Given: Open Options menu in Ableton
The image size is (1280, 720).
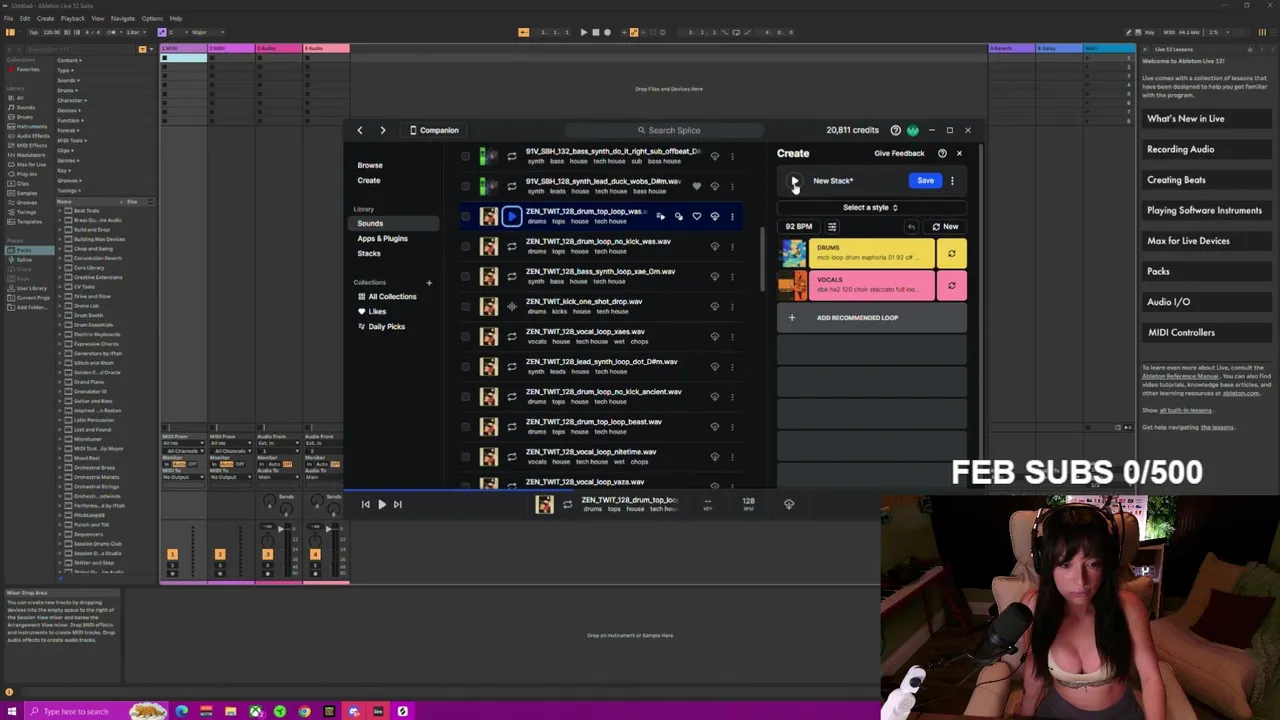Looking at the screenshot, I should point(152,18).
